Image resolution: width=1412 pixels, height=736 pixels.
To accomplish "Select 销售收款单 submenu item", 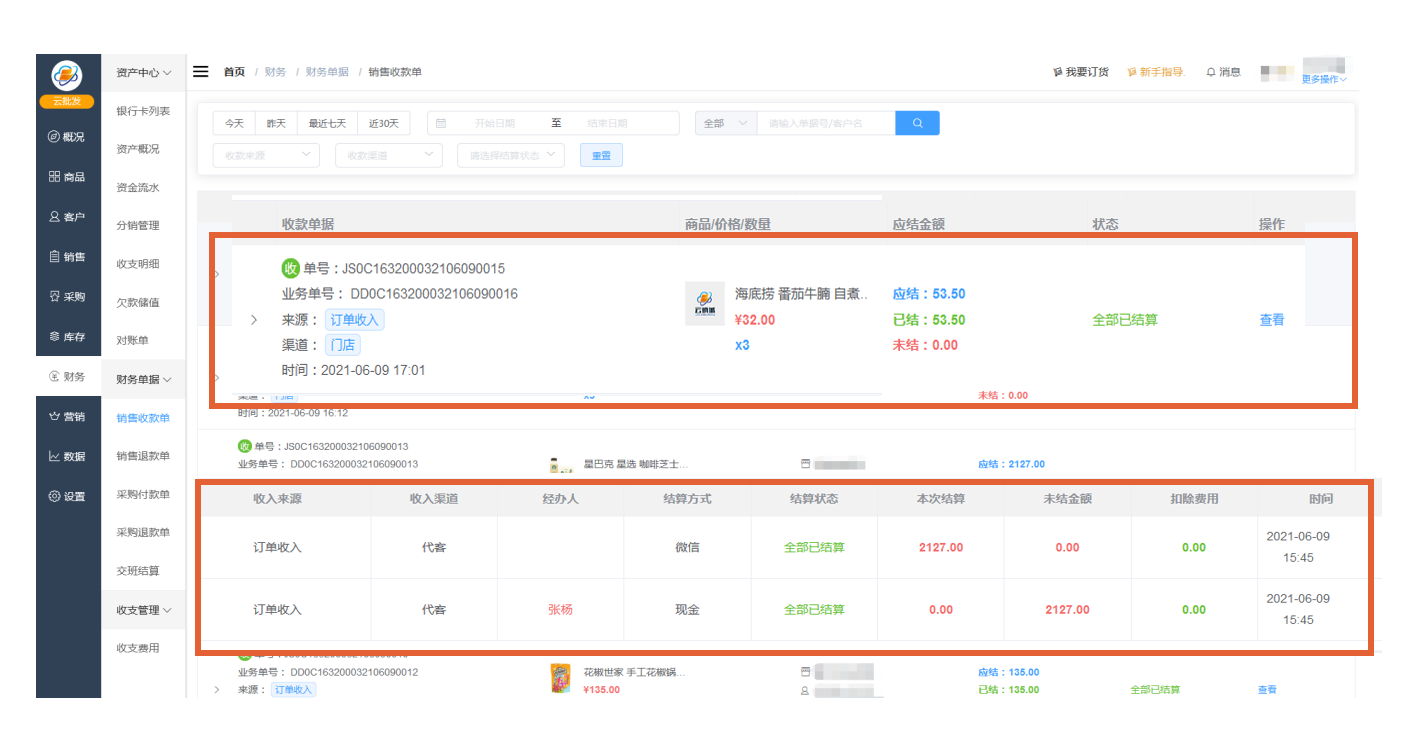I will pyautogui.click(x=143, y=418).
